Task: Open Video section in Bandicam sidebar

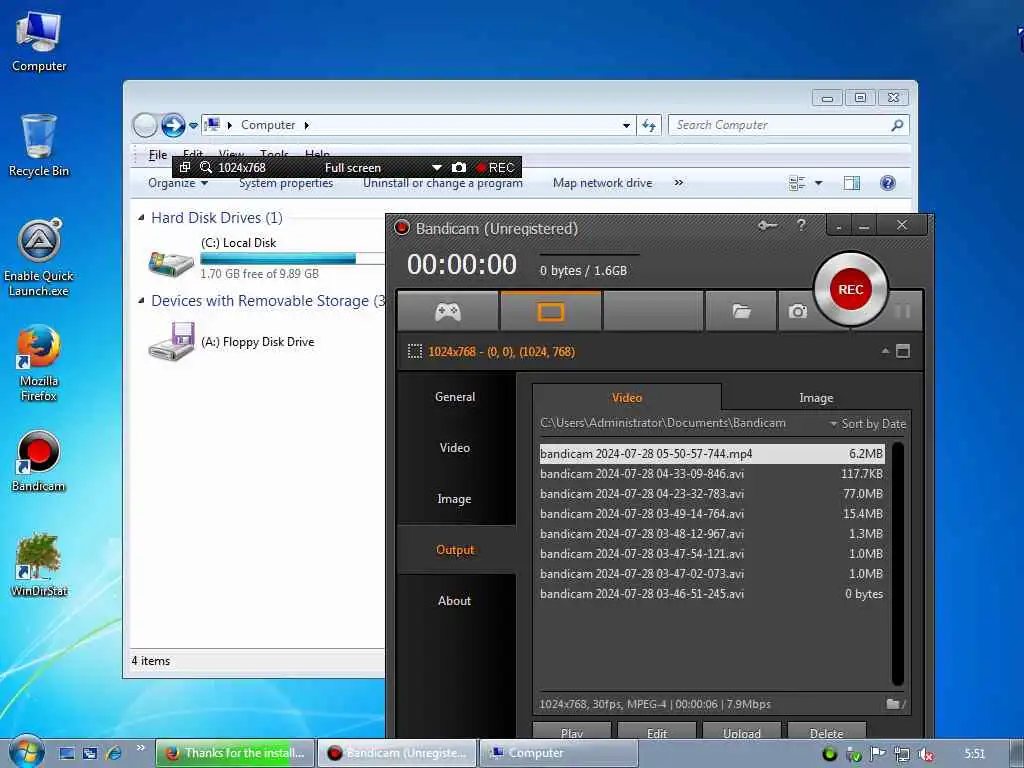Action: click(455, 447)
